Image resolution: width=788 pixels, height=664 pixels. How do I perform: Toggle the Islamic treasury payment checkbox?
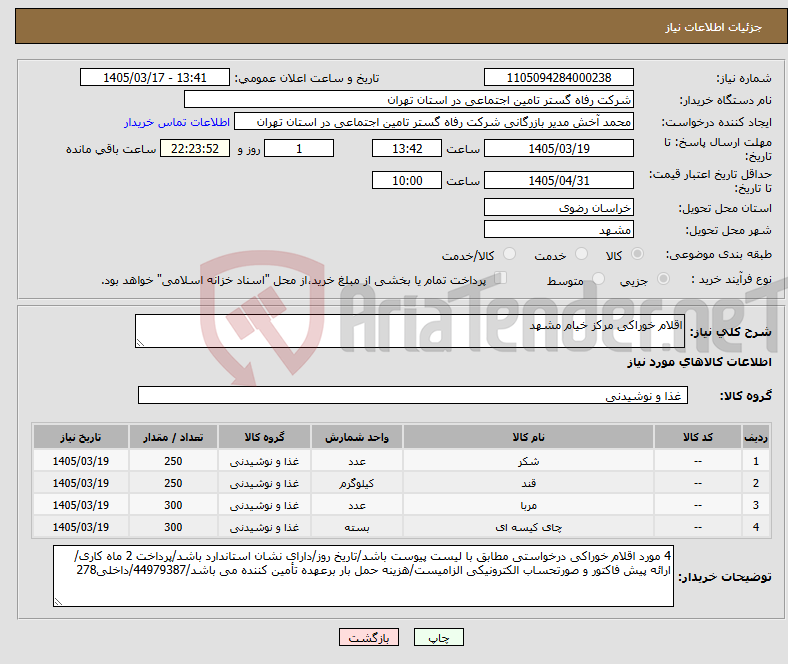point(501,278)
